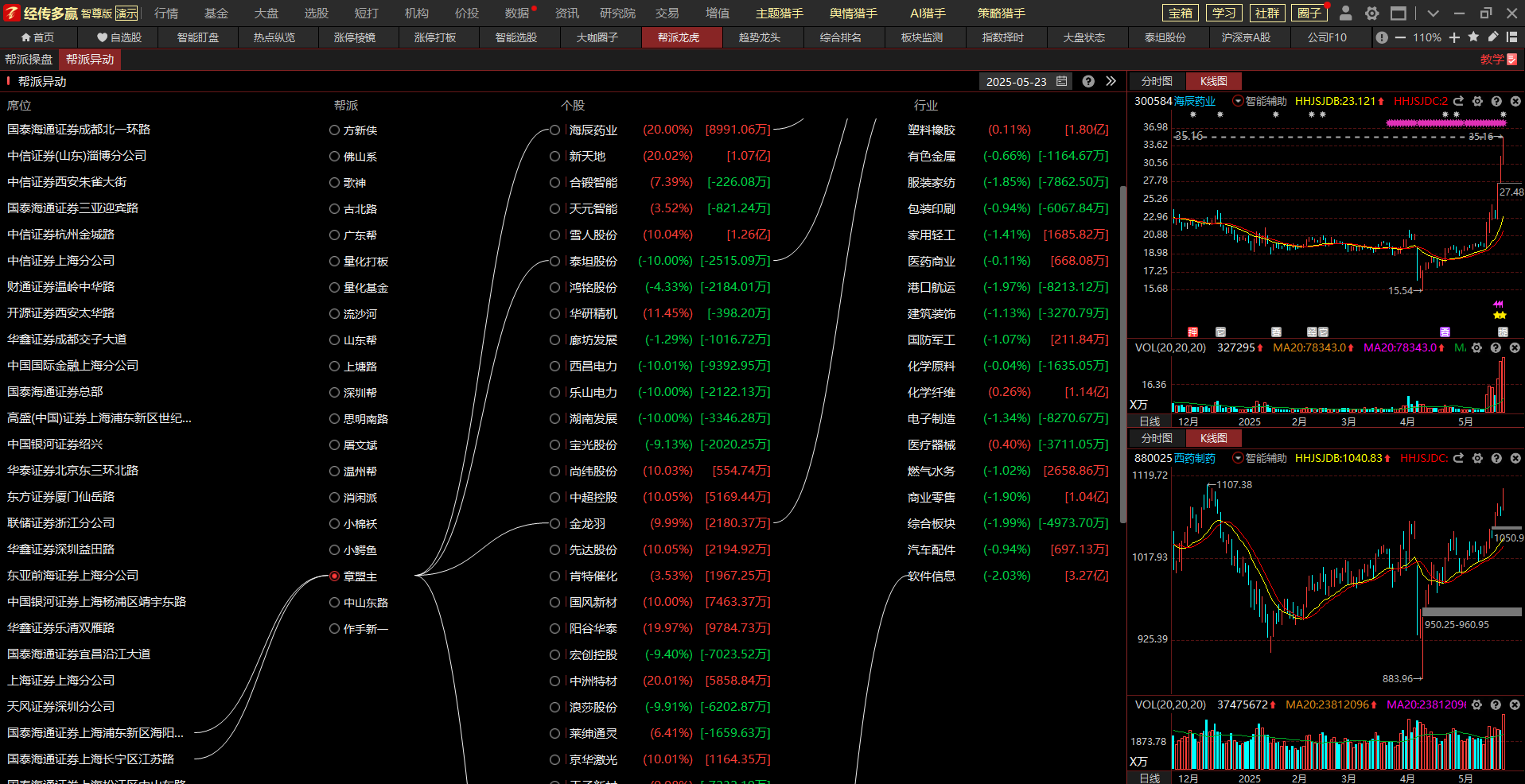The width and height of the screenshot is (1525, 784).
Task: Click the 自选股 heart icon tab
Action: pyautogui.click(x=119, y=37)
